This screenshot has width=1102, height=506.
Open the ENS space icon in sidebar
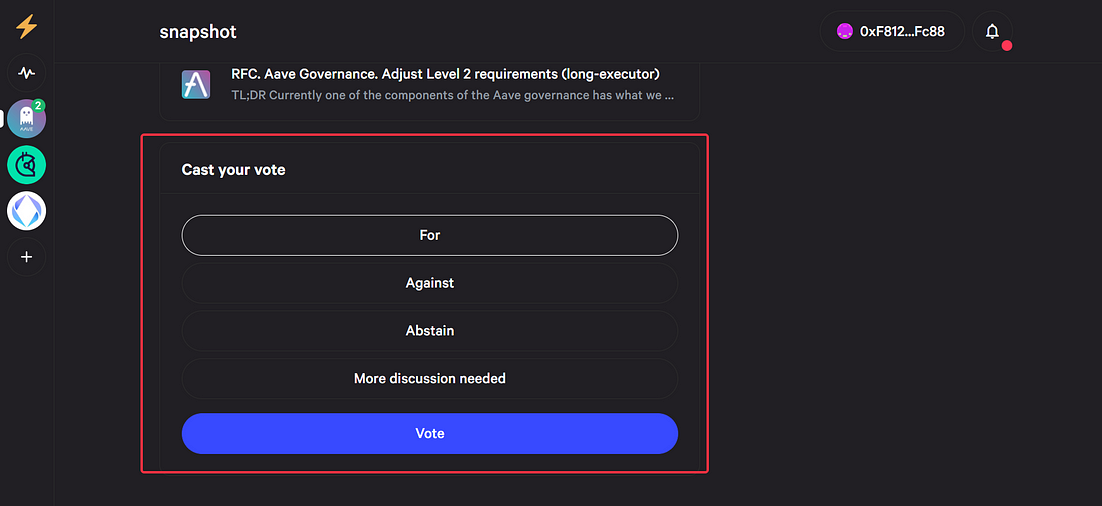[27, 211]
